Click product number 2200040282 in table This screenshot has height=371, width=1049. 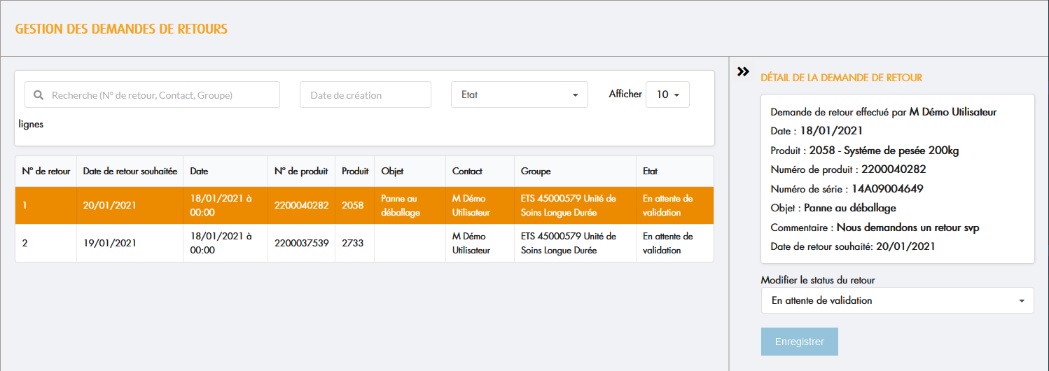coord(301,205)
